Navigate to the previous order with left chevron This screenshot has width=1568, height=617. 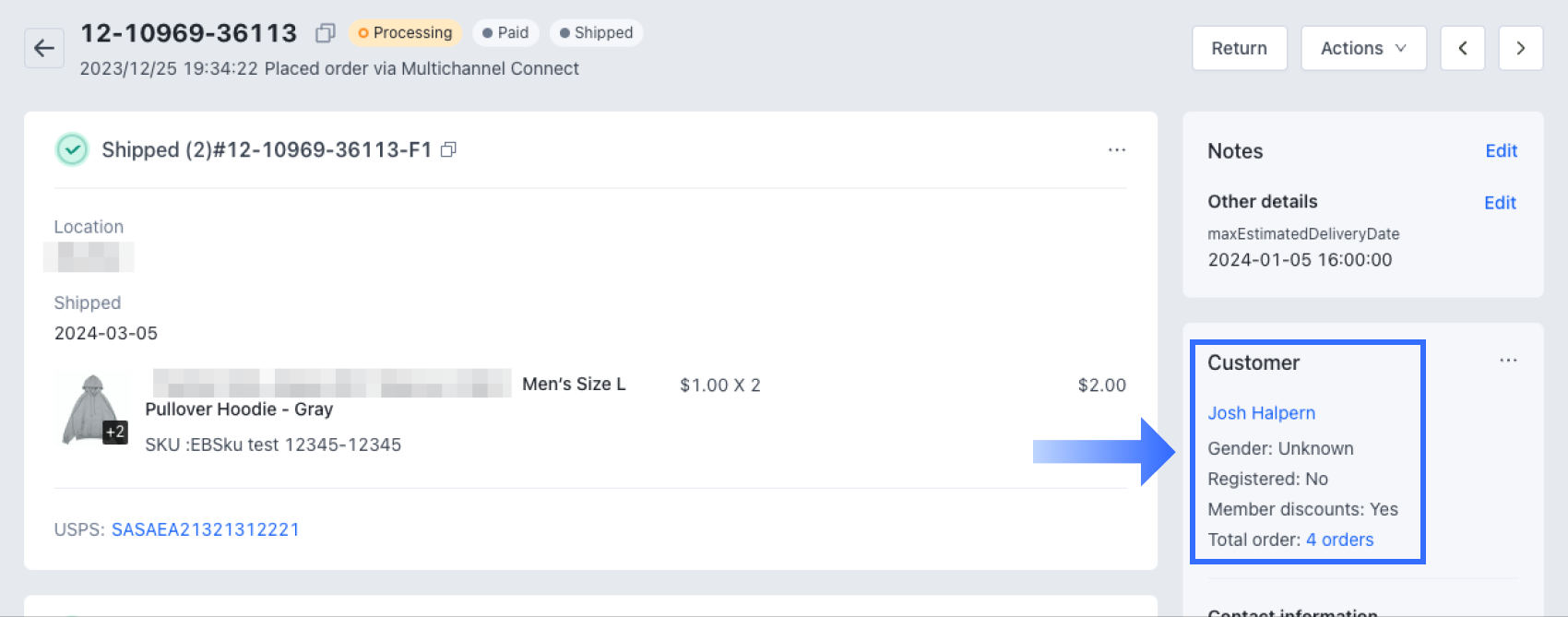click(x=1462, y=48)
